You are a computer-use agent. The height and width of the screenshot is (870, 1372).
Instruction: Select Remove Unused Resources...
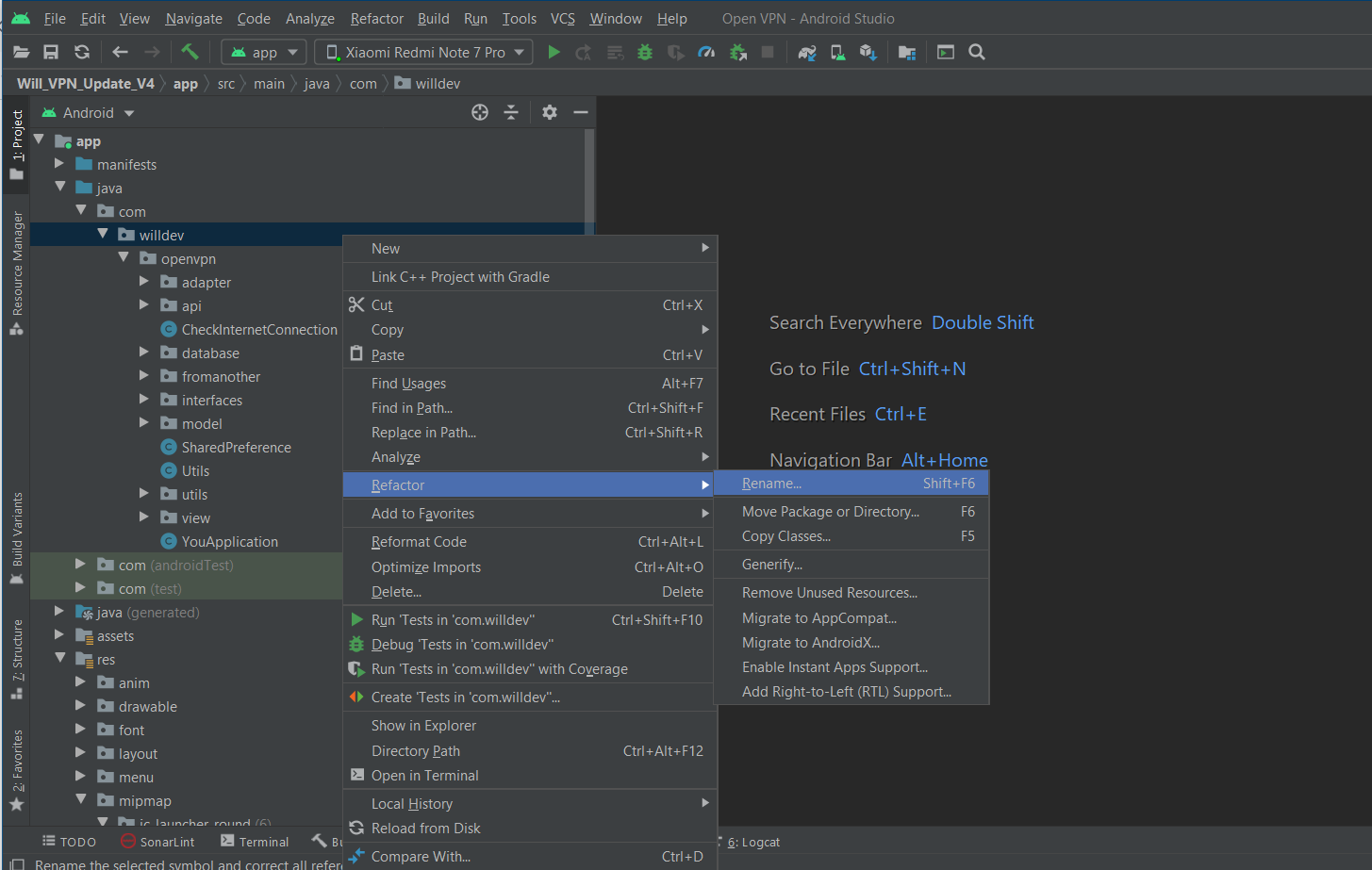click(851, 593)
